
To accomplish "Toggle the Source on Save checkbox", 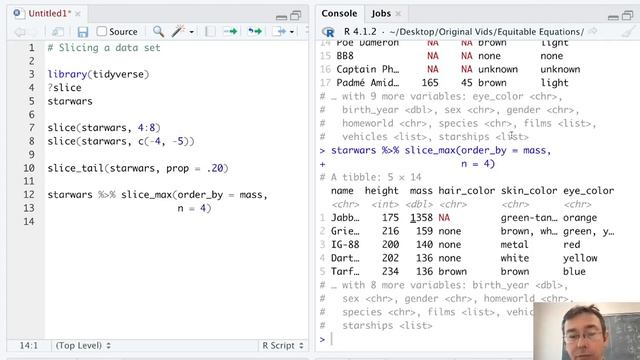I will (x=102, y=31).
